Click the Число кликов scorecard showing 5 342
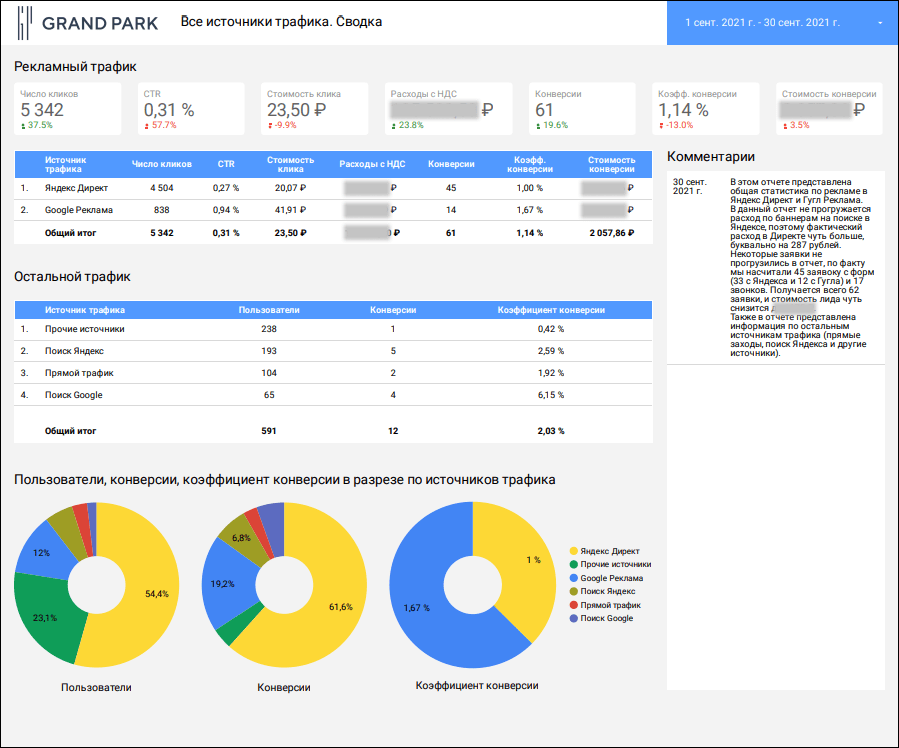The width and height of the screenshot is (899, 748). [x=67, y=108]
